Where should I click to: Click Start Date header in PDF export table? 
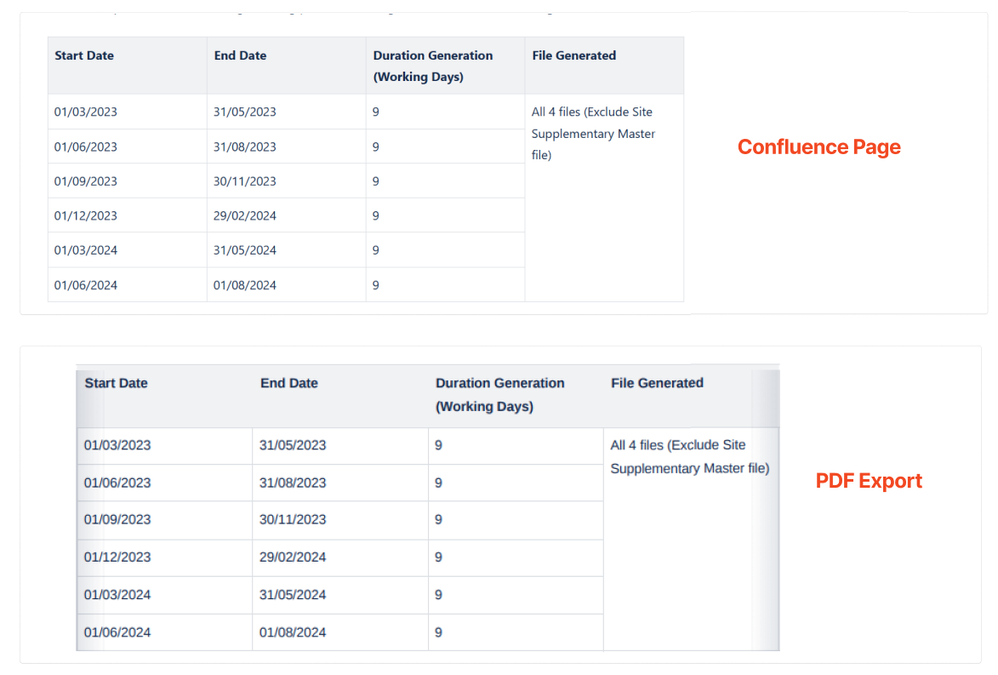(165, 396)
